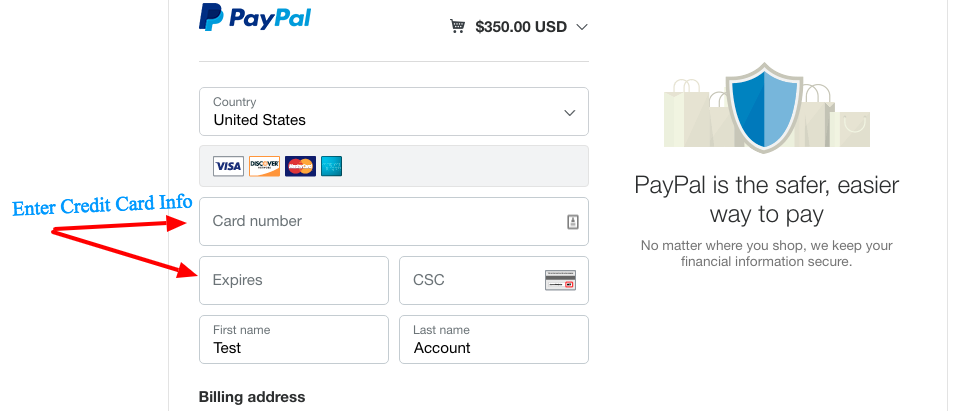Click the MasterCard icon

pos(301,166)
